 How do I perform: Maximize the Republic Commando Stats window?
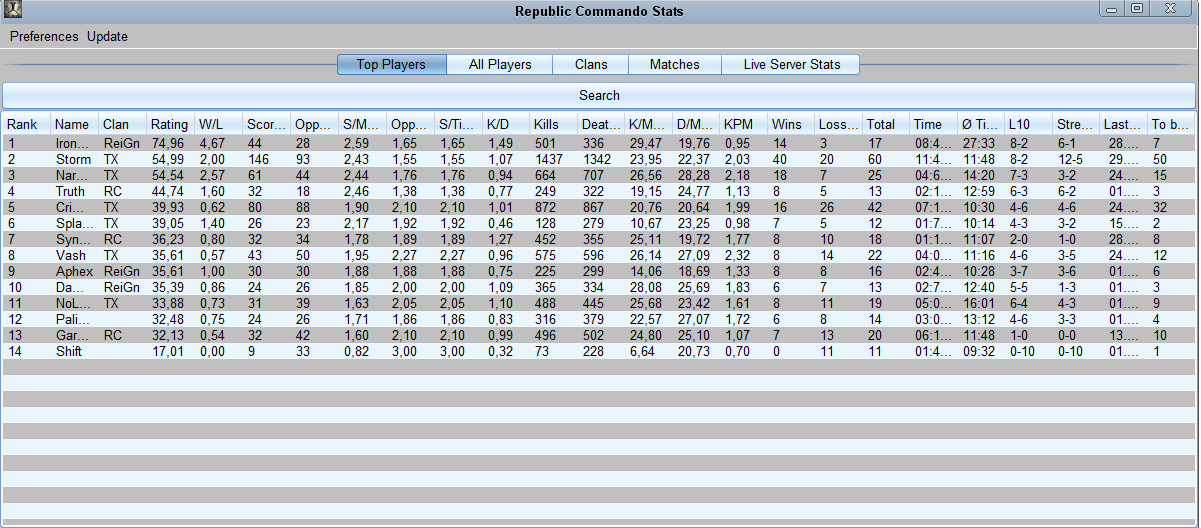pyautogui.click(x=1137, y=9)
